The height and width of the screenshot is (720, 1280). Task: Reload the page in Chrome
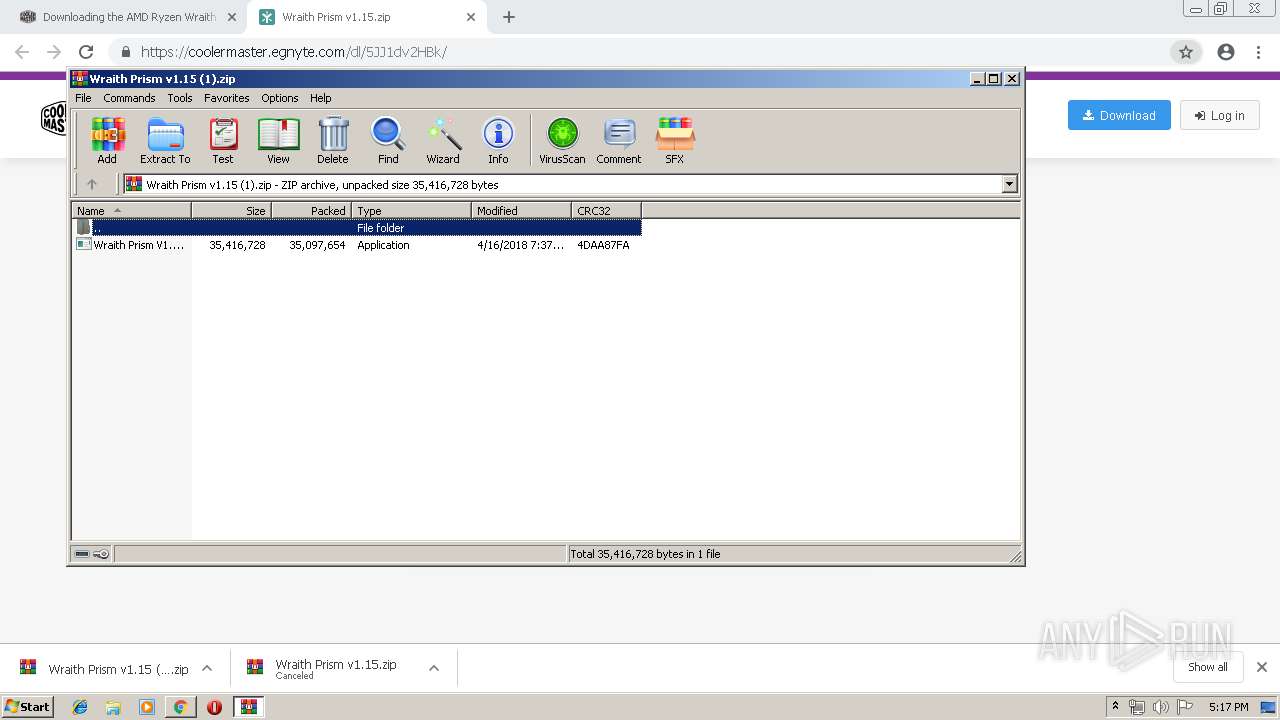[86, 52]
